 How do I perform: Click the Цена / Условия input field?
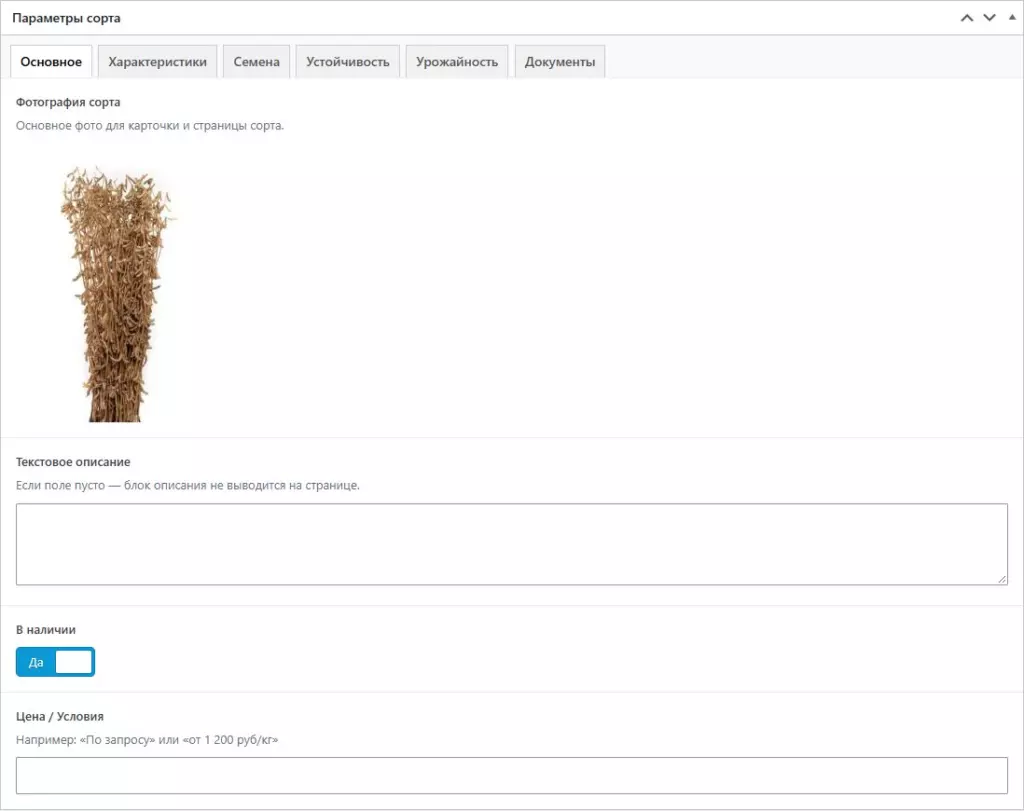(512, 776)
